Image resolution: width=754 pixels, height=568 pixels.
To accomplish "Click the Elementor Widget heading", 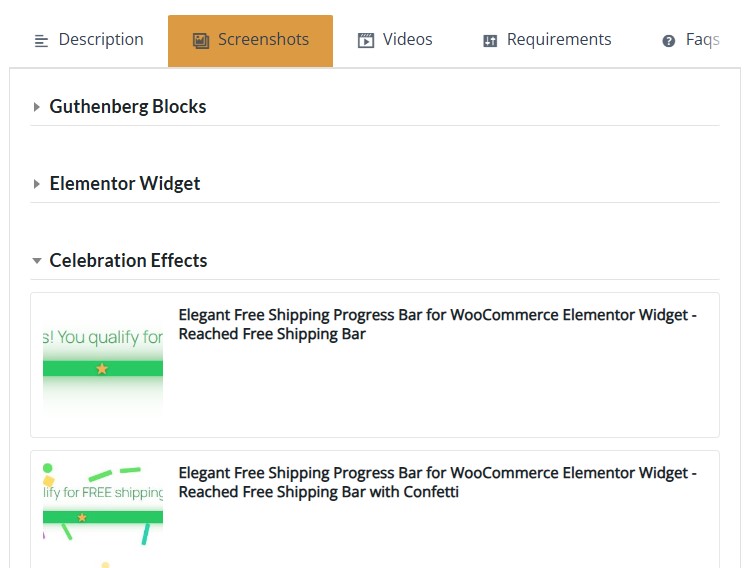I will [125, 184].
